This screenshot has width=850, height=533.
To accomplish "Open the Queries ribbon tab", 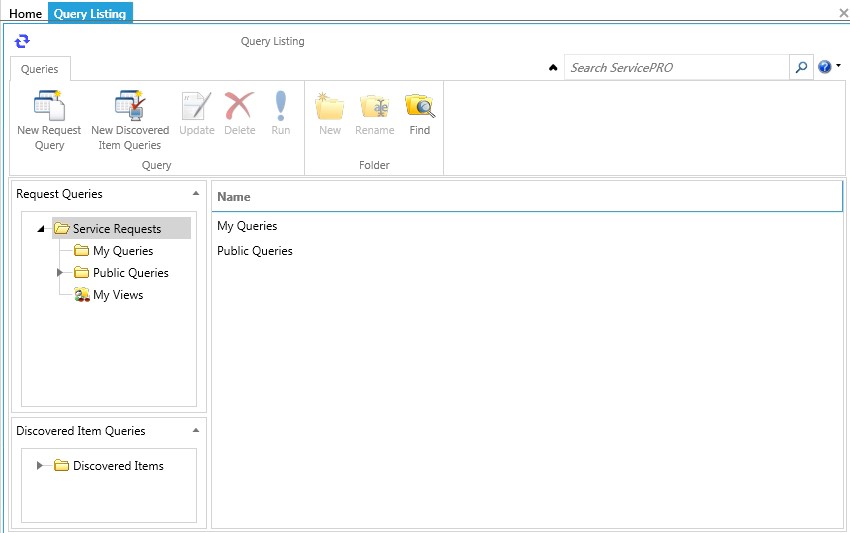I will [40, 69].
